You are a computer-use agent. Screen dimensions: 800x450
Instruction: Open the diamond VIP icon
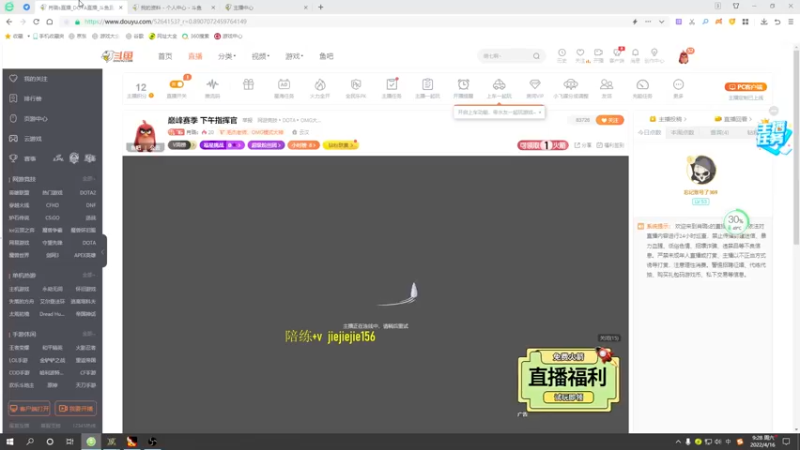point(535,84)
